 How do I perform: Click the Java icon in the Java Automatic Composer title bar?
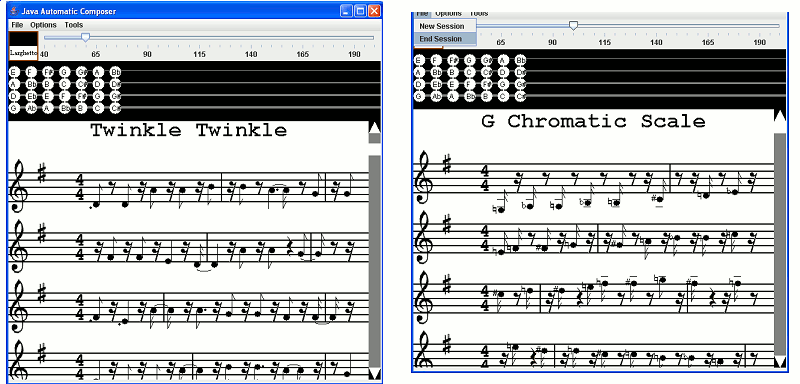15,11
